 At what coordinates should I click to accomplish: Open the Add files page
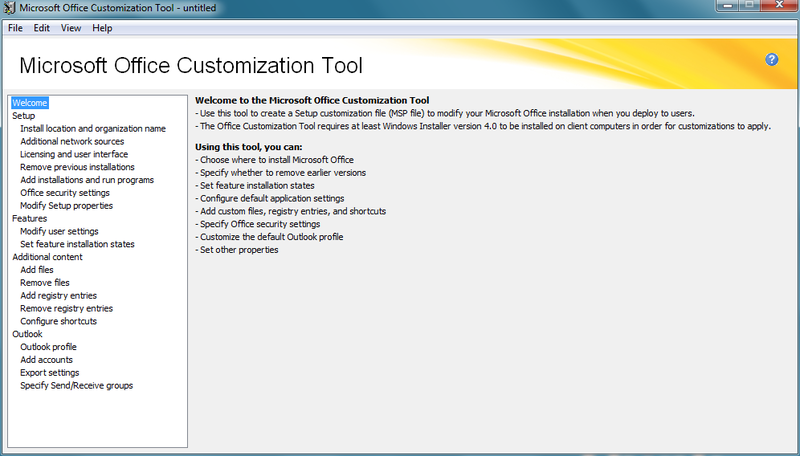(37, 269)
